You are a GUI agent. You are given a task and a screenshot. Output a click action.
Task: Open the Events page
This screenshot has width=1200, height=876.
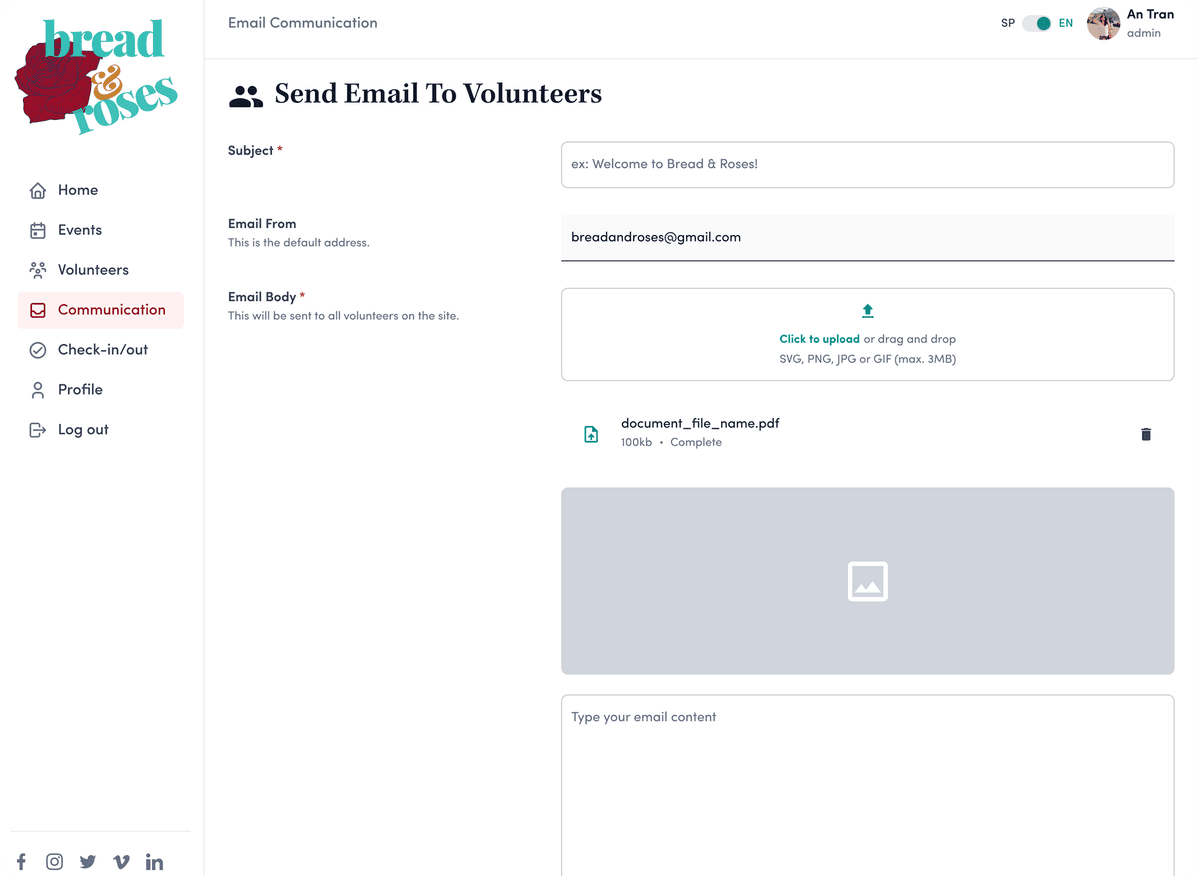pos(79,230)
